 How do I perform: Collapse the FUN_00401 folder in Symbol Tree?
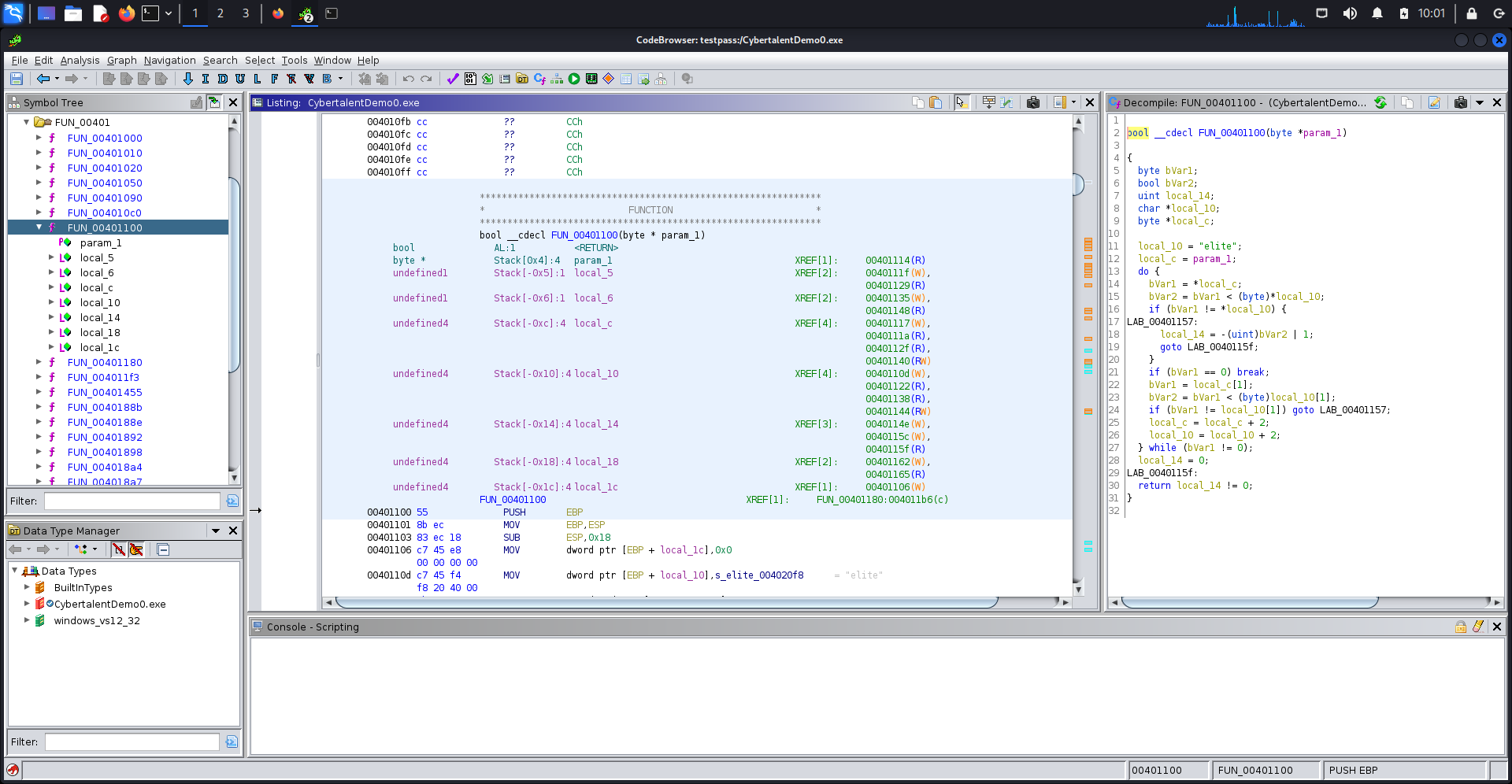point(27,122)
